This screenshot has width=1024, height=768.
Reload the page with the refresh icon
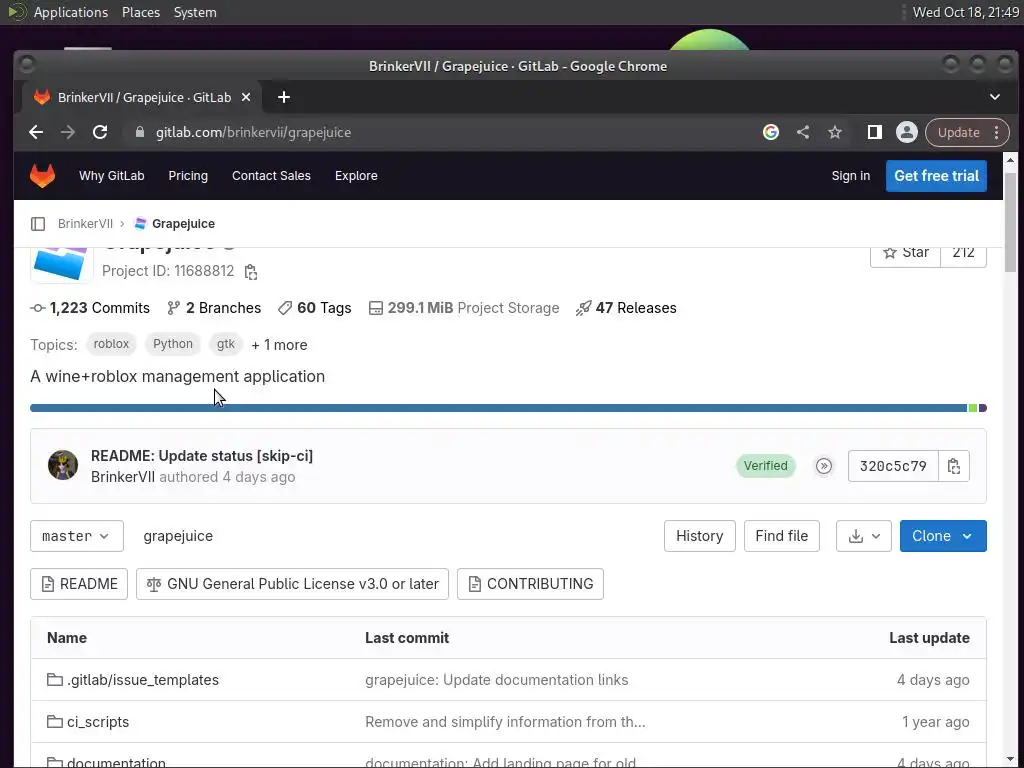pos(100,133)
